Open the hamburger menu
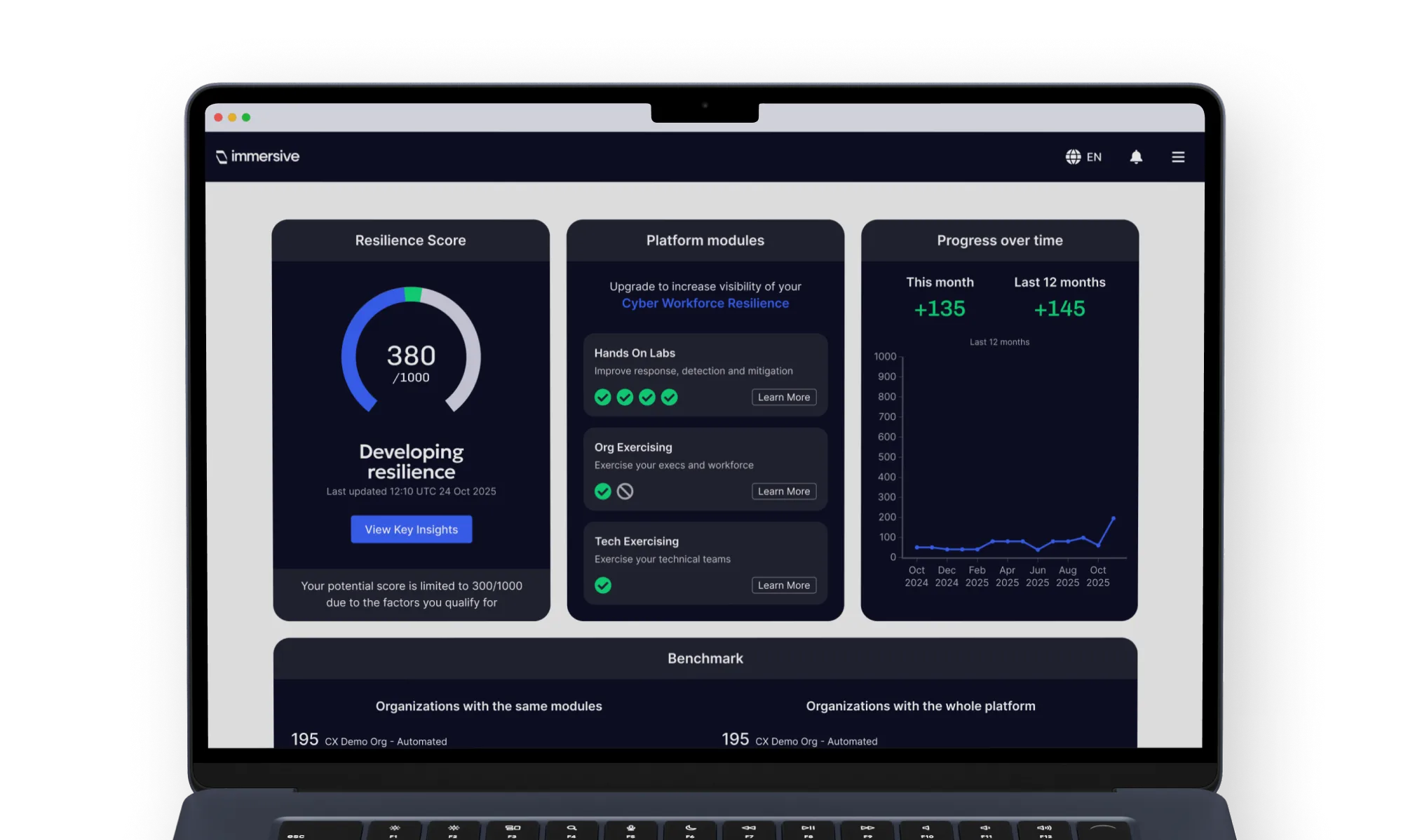 click(x=1178, y=157)
